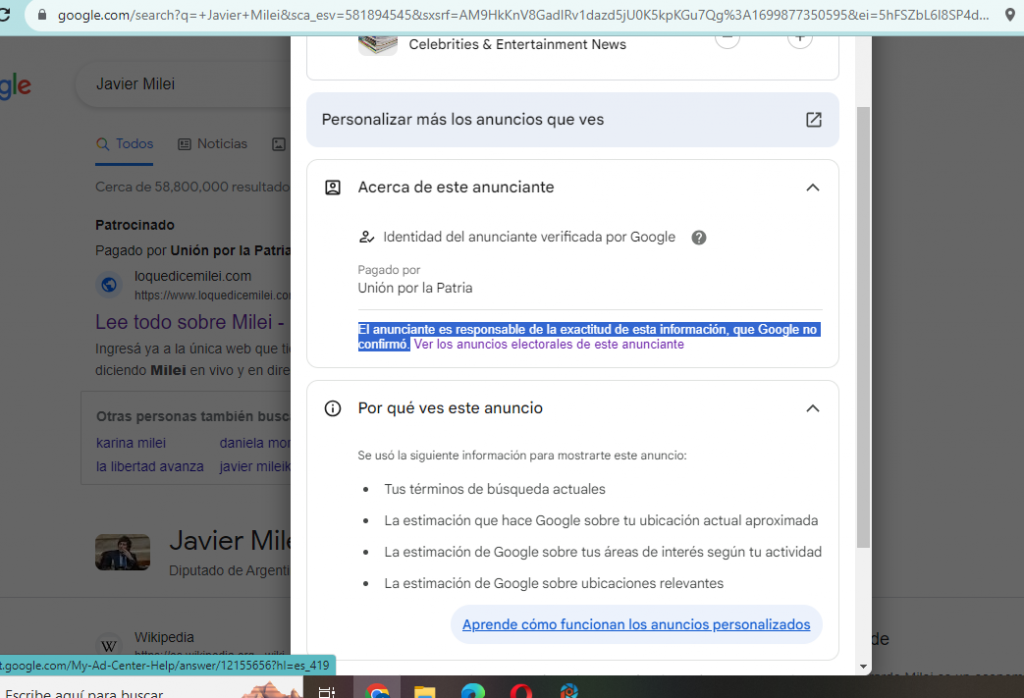The height and width of the screenshot is (698, 1024).
Task: Click help question mark next to verified identity
Action: click(699, 238)
